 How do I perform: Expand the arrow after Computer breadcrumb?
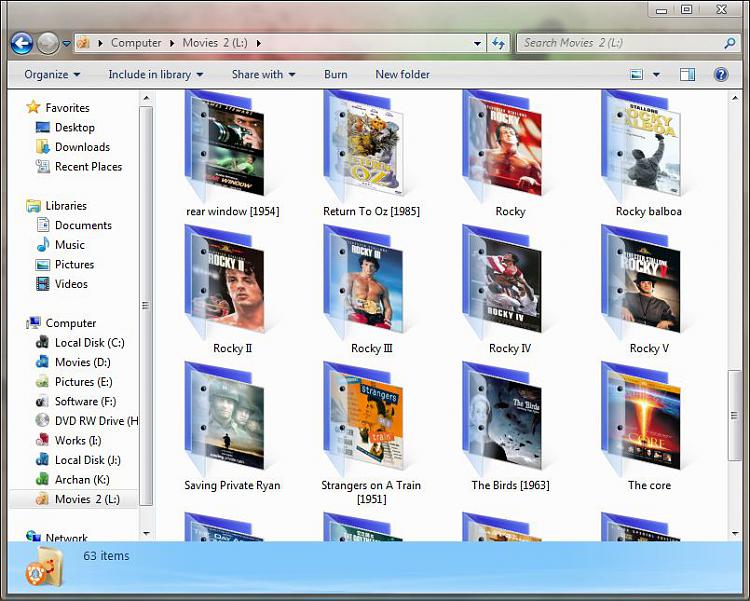(x=172, y=43)
